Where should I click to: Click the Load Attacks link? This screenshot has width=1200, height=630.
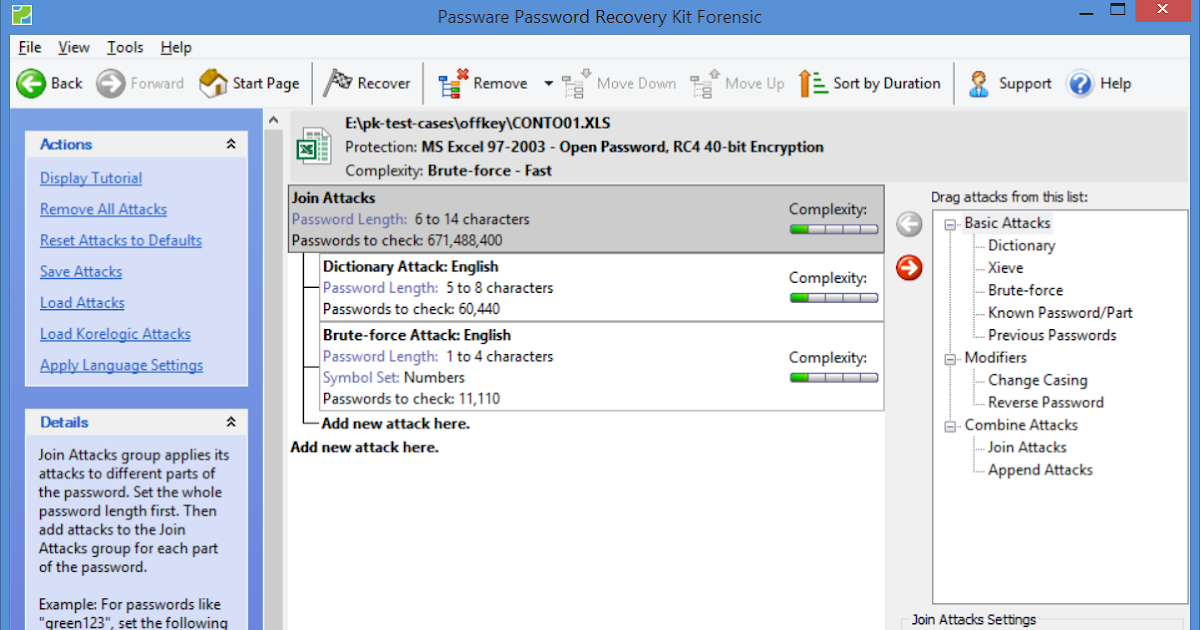pos(82,302)
